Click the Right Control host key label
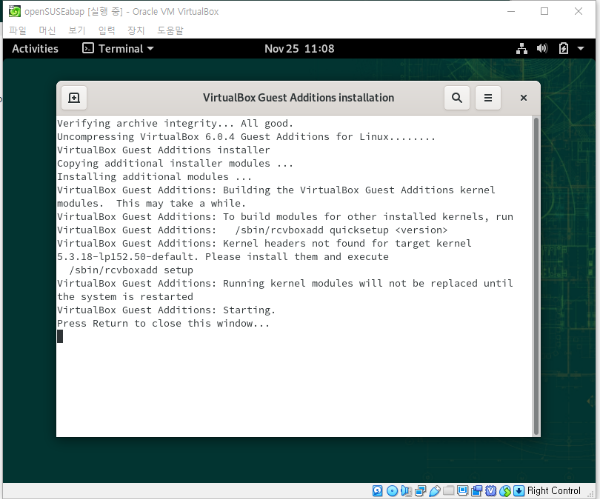This screenshot has width=600, height=499. 554,491
